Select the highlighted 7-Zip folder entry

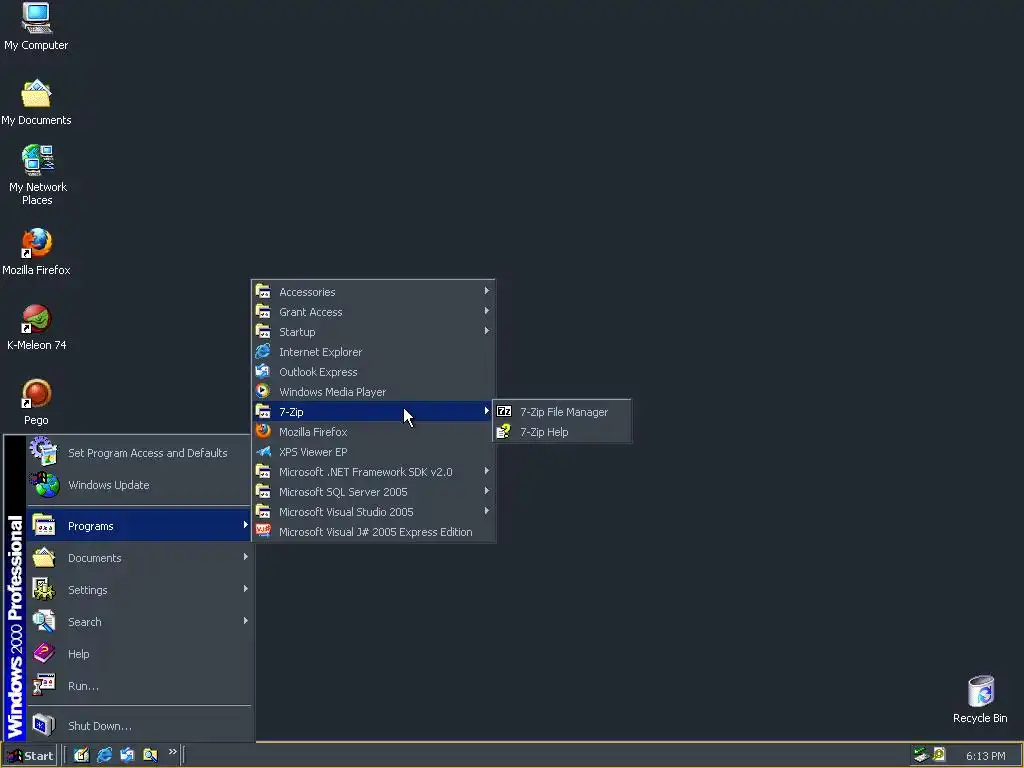pos(373,411)
